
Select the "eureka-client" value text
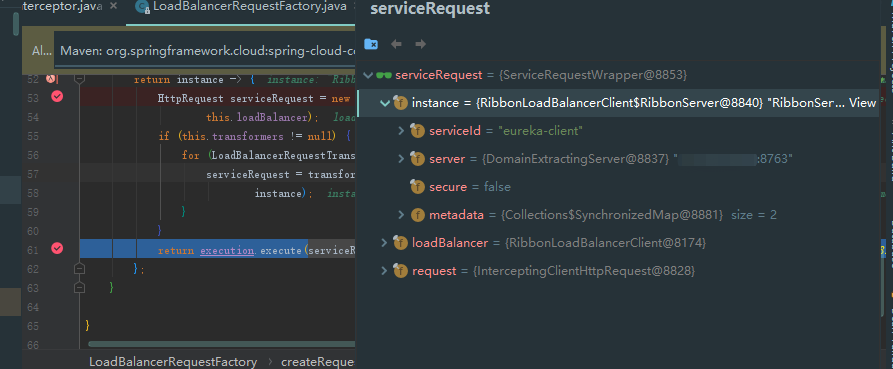coord(540,131)
